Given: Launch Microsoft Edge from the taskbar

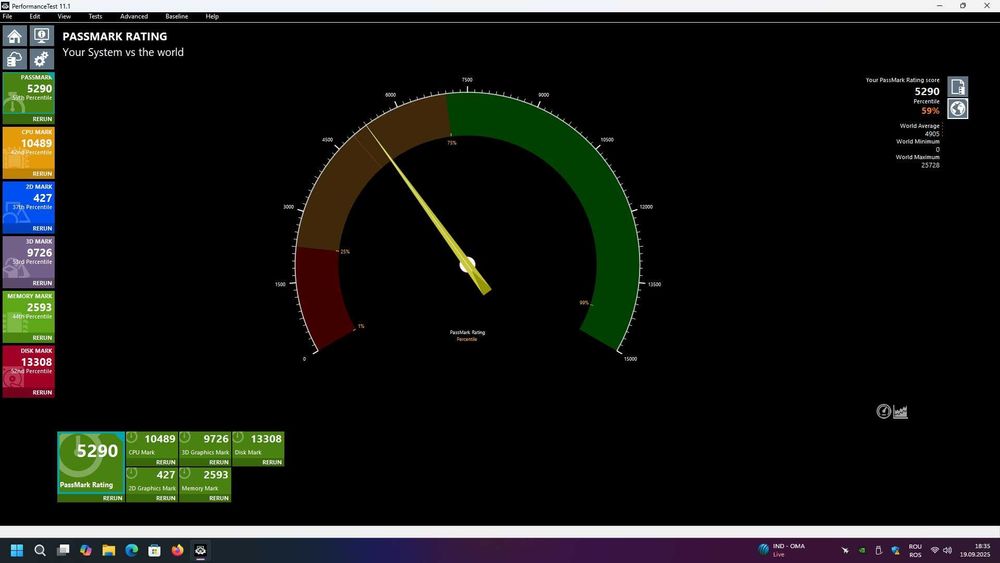Looking at the screenshot, I should click(x=131, y=550).
